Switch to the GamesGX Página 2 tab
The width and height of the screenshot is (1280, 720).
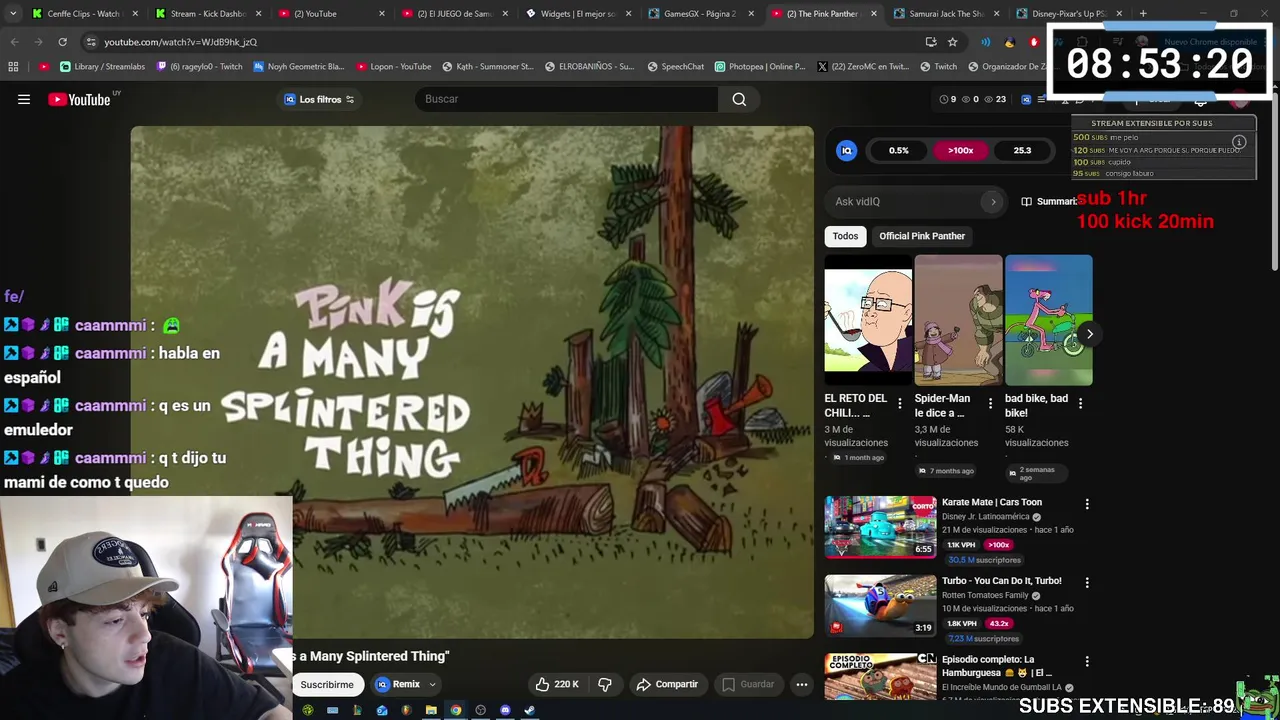pyautogui.click(x=701, y=13)
